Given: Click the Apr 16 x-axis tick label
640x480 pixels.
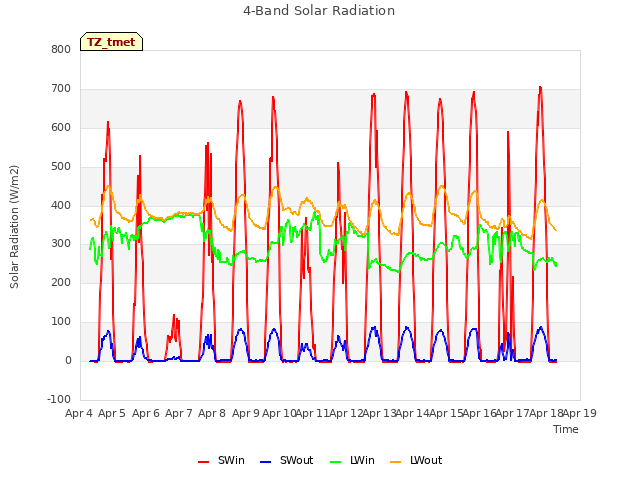Looking at the screenshot, I should 480,413.
